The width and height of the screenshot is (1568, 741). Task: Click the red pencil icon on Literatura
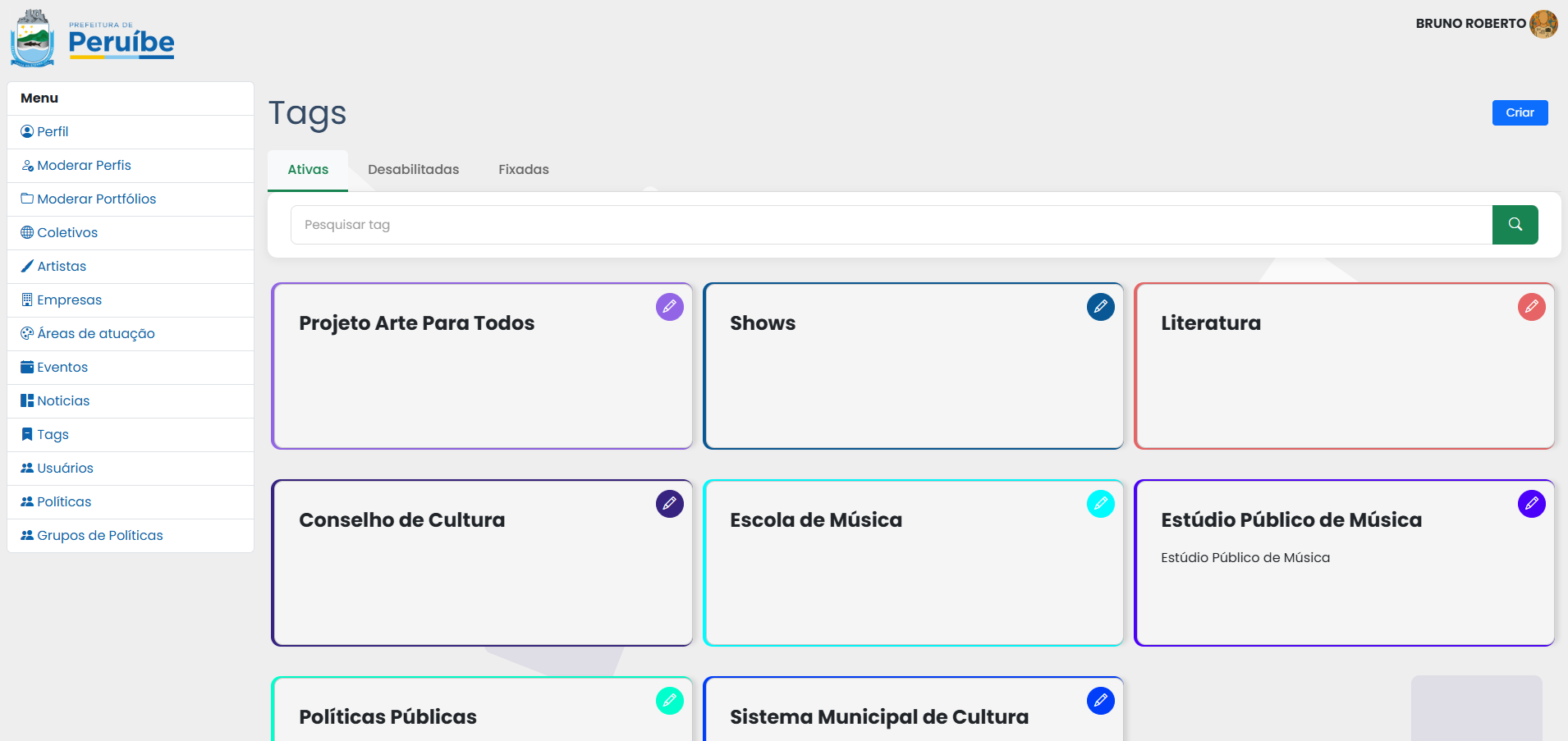1532,307
